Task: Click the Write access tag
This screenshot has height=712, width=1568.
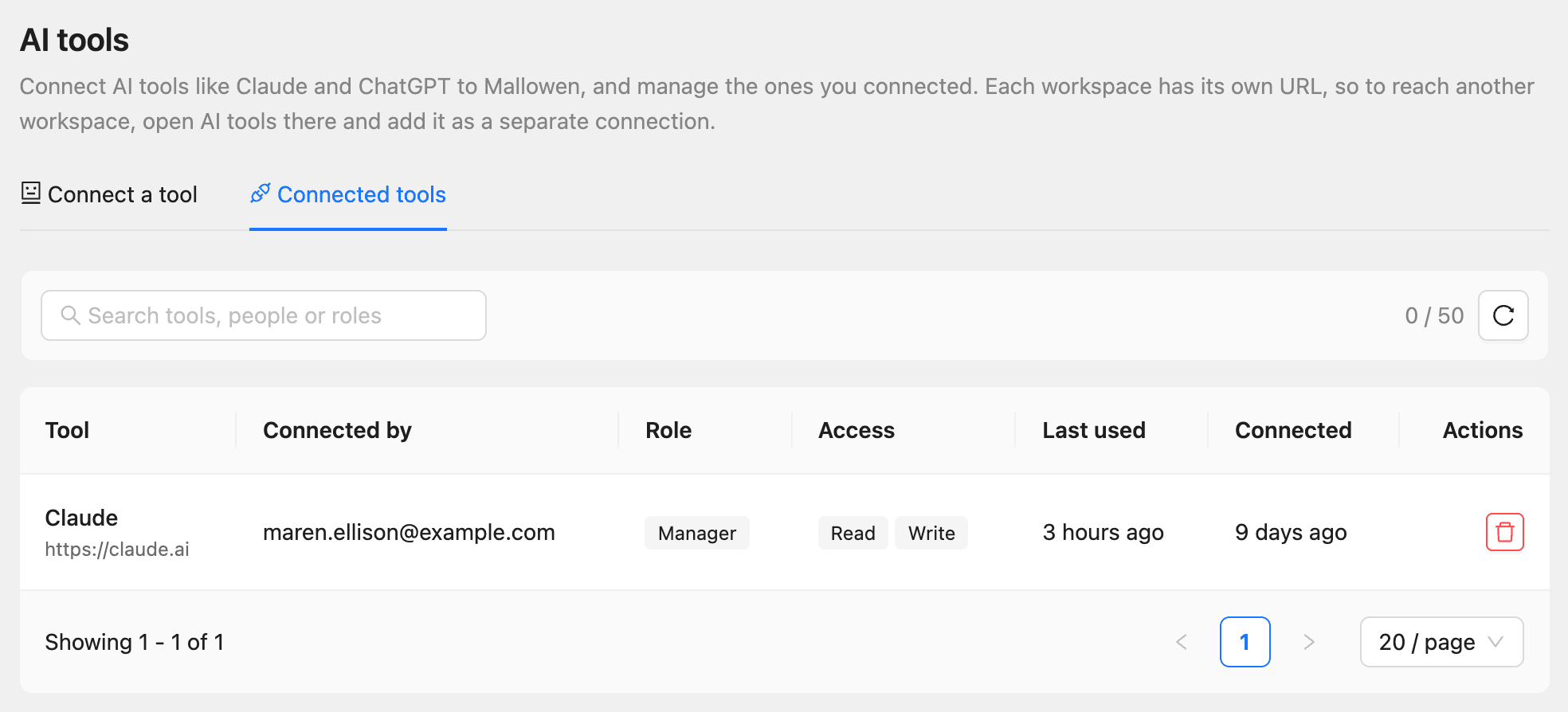Action: click(931, 533)
